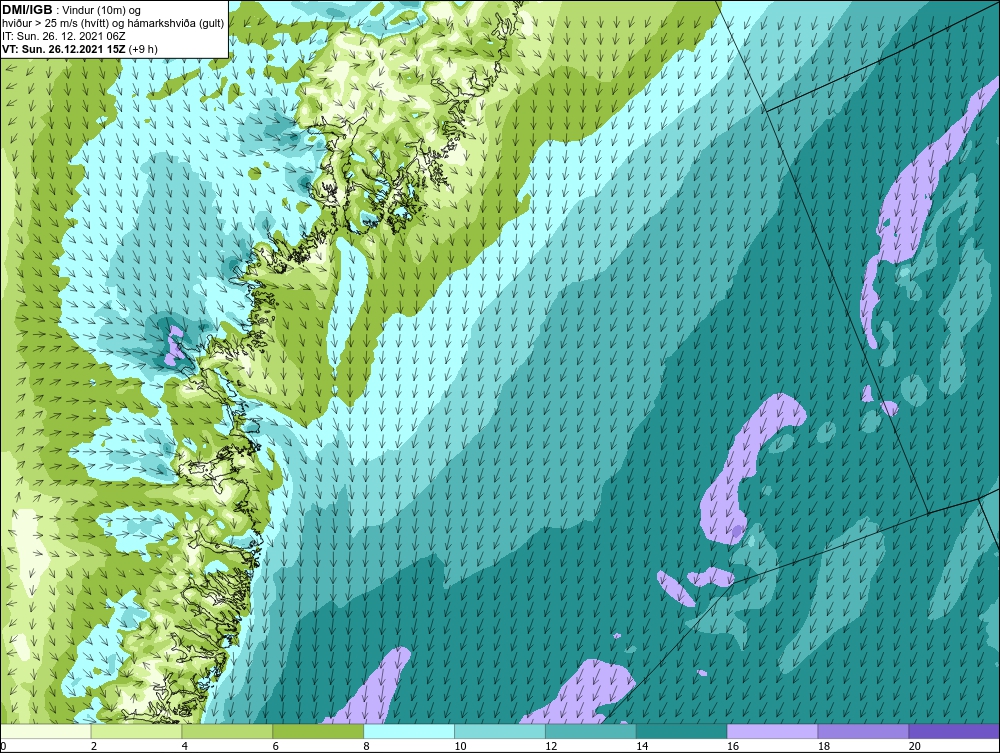Image resolution: width=1000 pixels, height=753 pixels.
Task: Pick the teal 12–14 legend swatch
Action: (591, 731)
